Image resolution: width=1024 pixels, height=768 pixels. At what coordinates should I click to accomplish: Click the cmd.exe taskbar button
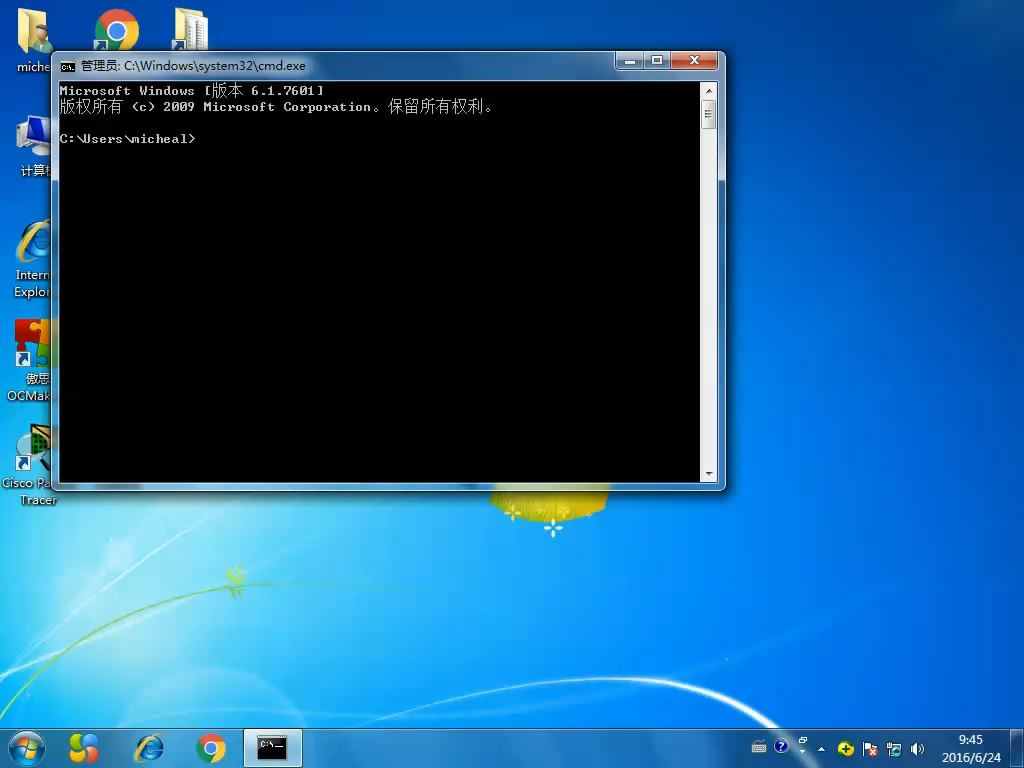pos(272,748)
